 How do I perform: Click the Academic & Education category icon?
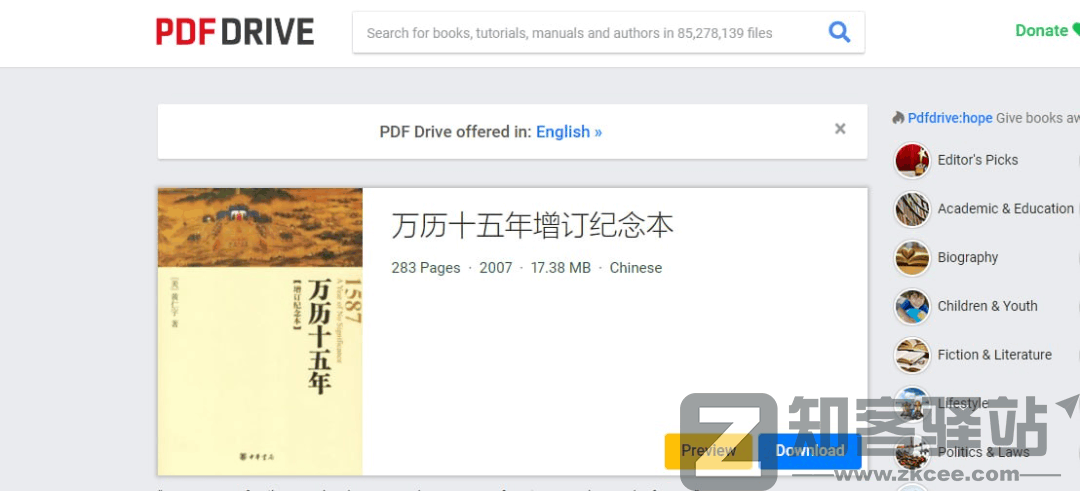(913, 209)
